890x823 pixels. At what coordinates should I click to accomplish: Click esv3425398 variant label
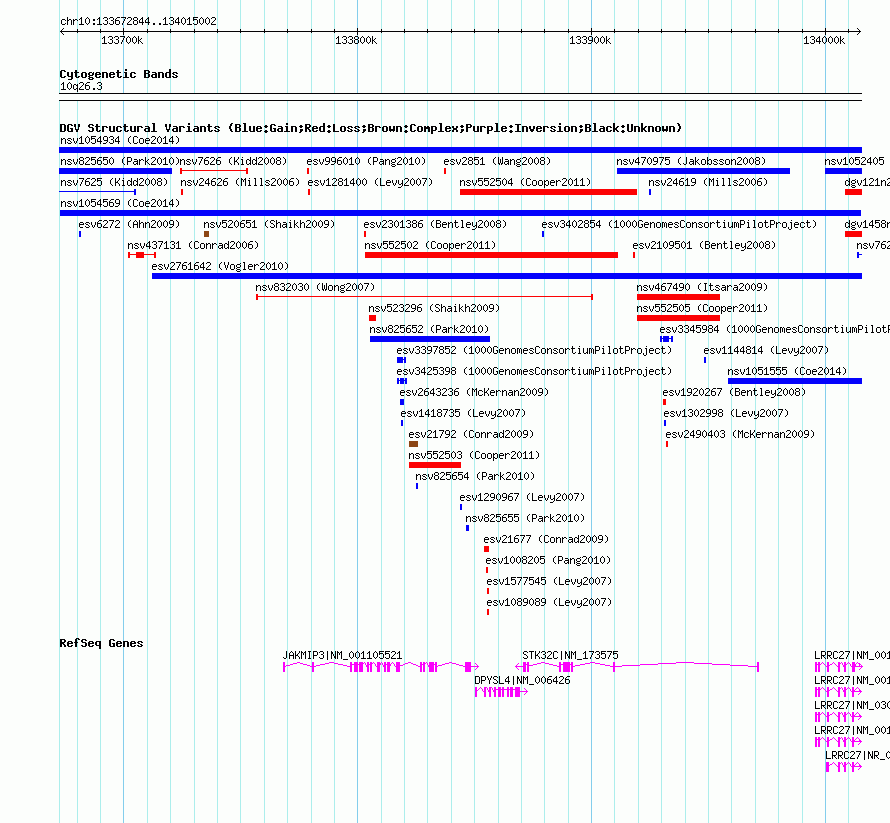[x=534, y=371]
